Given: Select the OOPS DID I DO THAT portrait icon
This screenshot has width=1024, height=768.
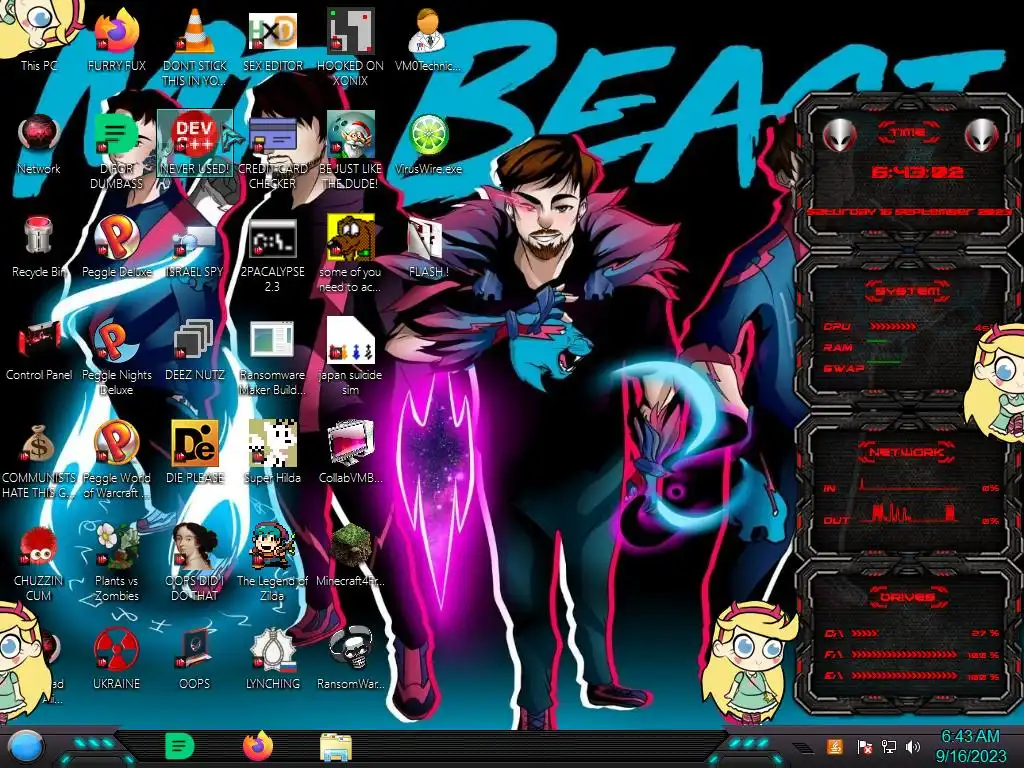Looking at the screenshot, I should click(x=195, y=563).
